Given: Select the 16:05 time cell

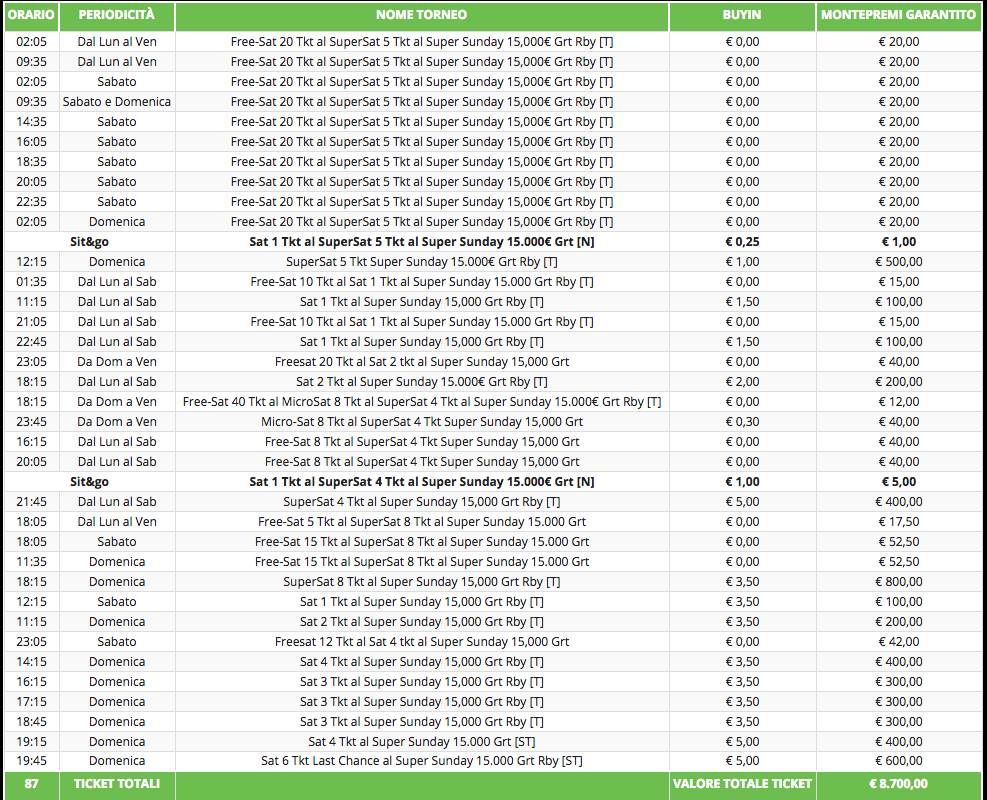Looking at the screenshot, I should 31,142.
